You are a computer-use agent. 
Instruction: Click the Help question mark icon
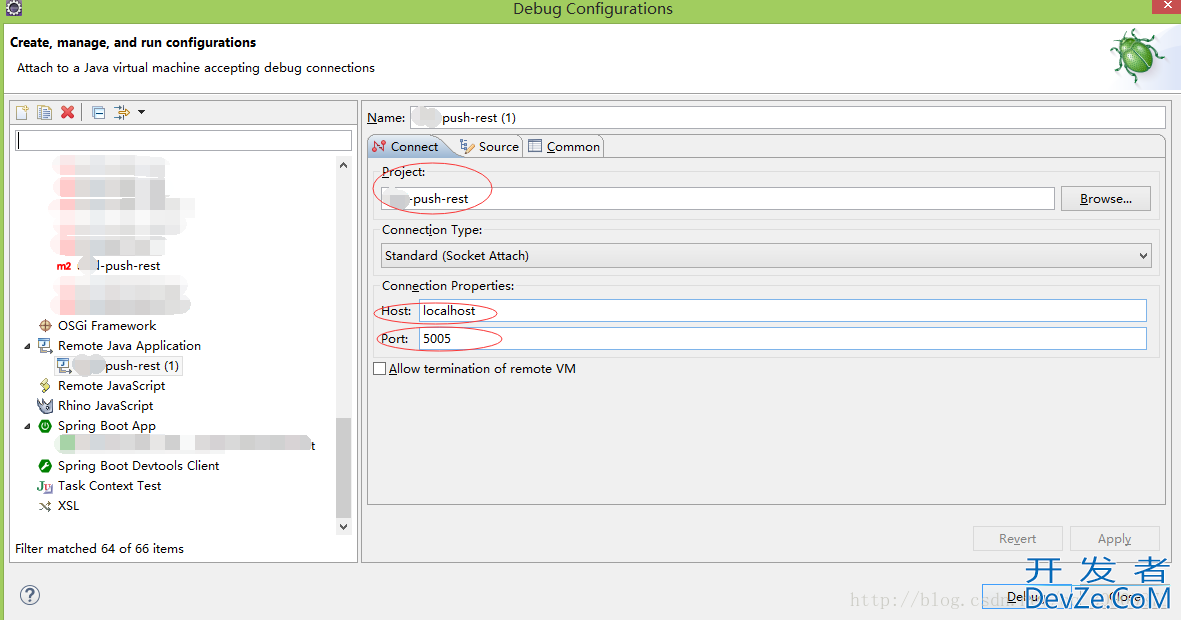pyautogui.click(x=30, y=595)
